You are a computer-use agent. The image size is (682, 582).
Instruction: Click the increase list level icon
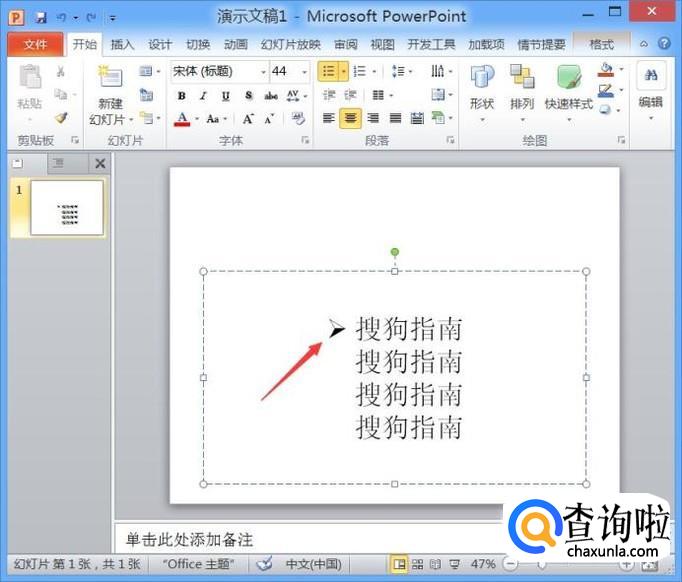(351, 95)
